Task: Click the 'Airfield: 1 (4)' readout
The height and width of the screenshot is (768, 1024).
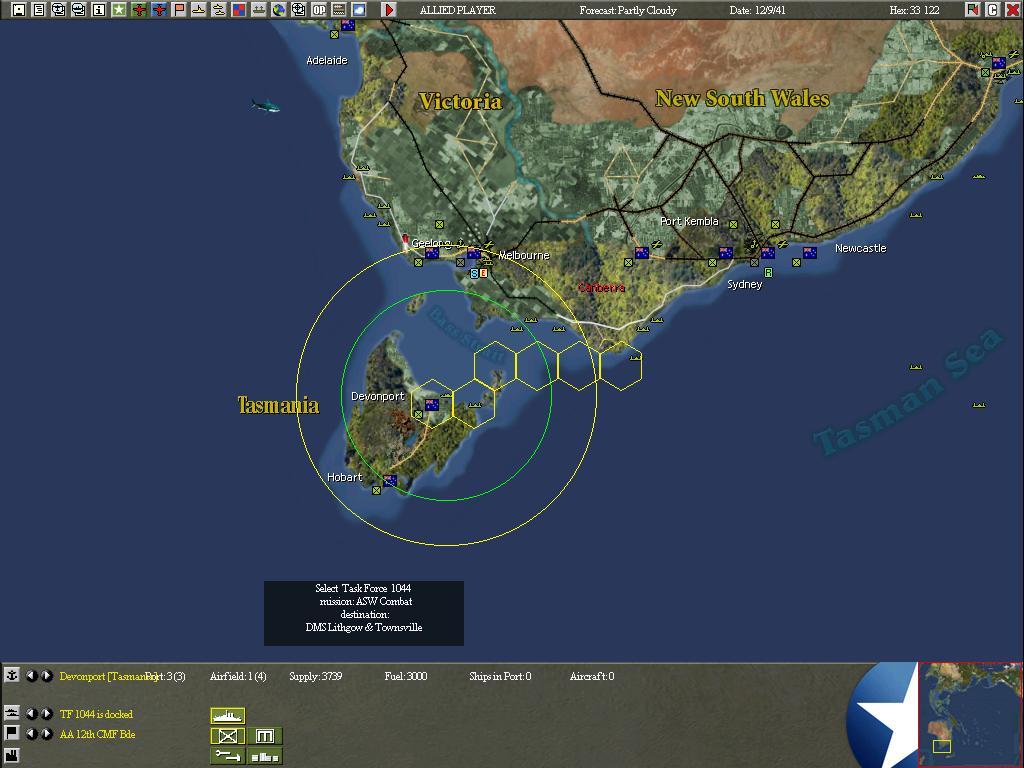Action: point(238,676)
